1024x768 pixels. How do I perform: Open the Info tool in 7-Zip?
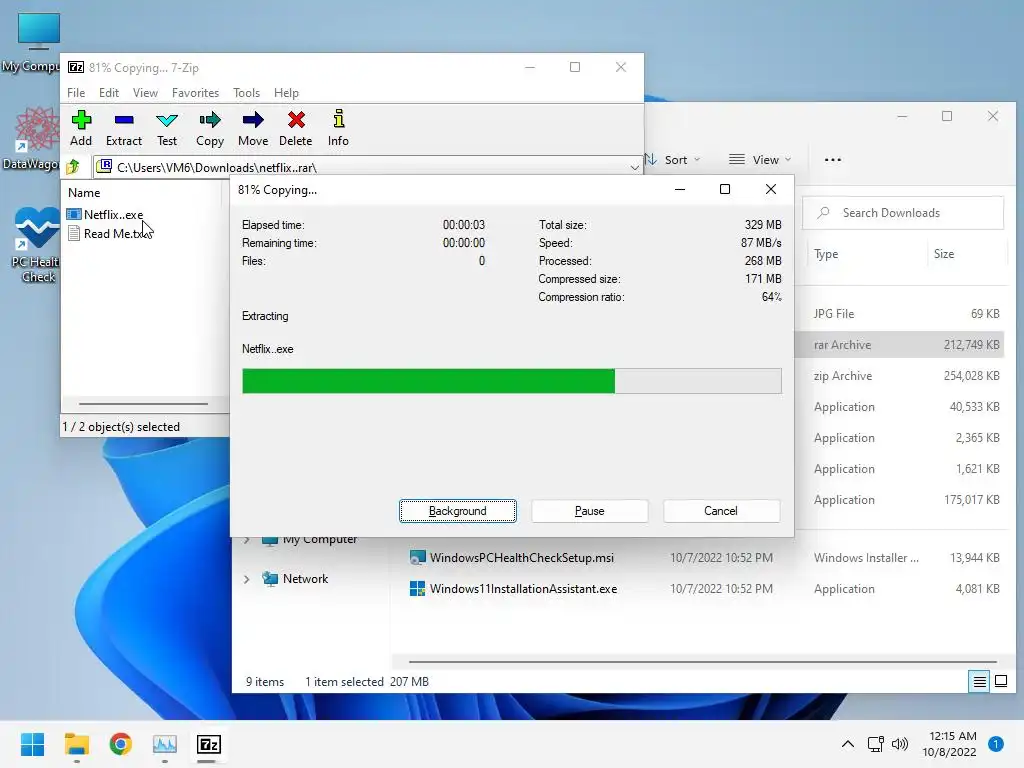click(x=338, y=128)
